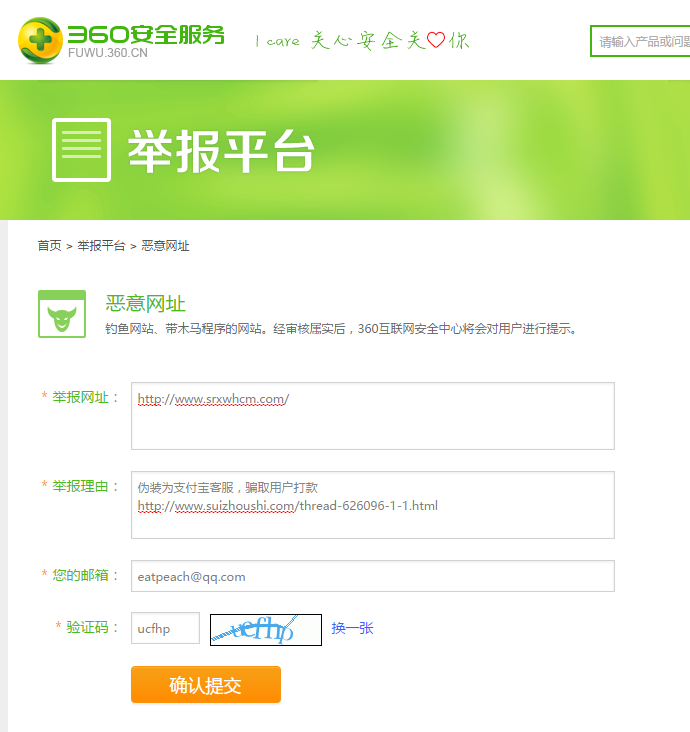This screenshot has width=690, height=732.
Task: Click 换一张 to refresh captcha
Action: [352, 628]
